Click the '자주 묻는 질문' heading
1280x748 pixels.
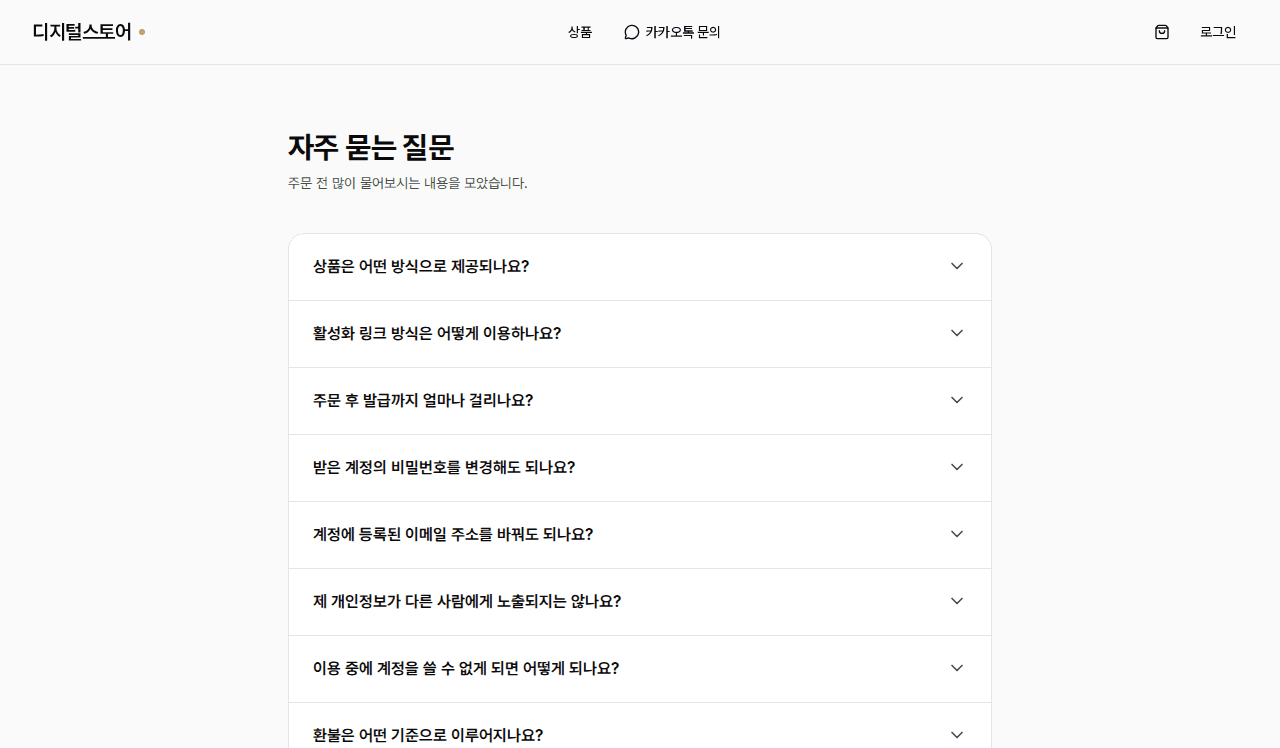pos(371,148)
